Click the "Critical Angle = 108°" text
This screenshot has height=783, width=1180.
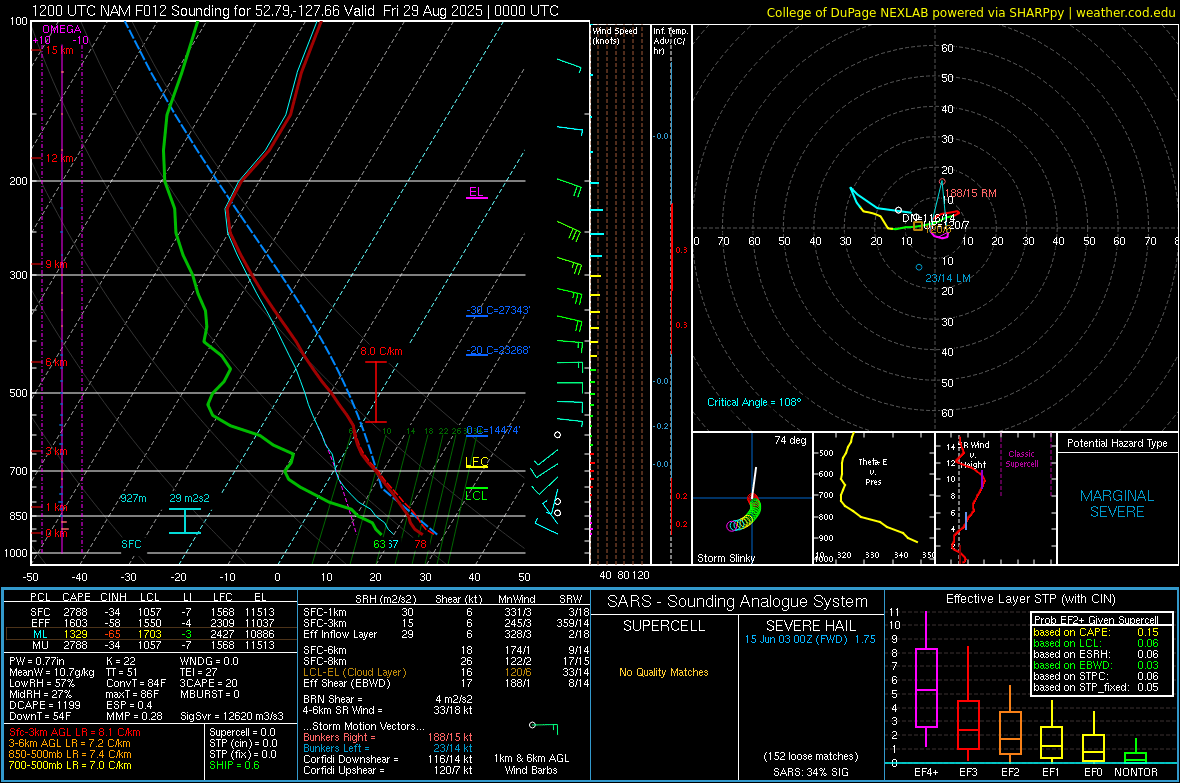754,402
